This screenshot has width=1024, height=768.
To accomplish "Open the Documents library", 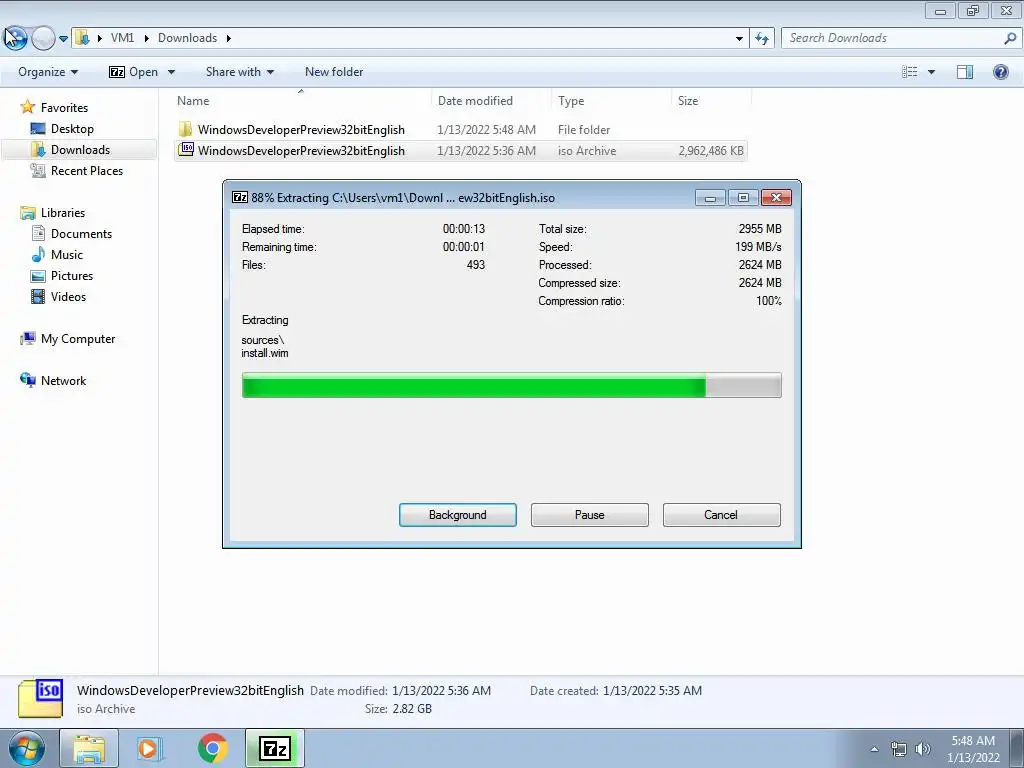I will click(81, 233).
